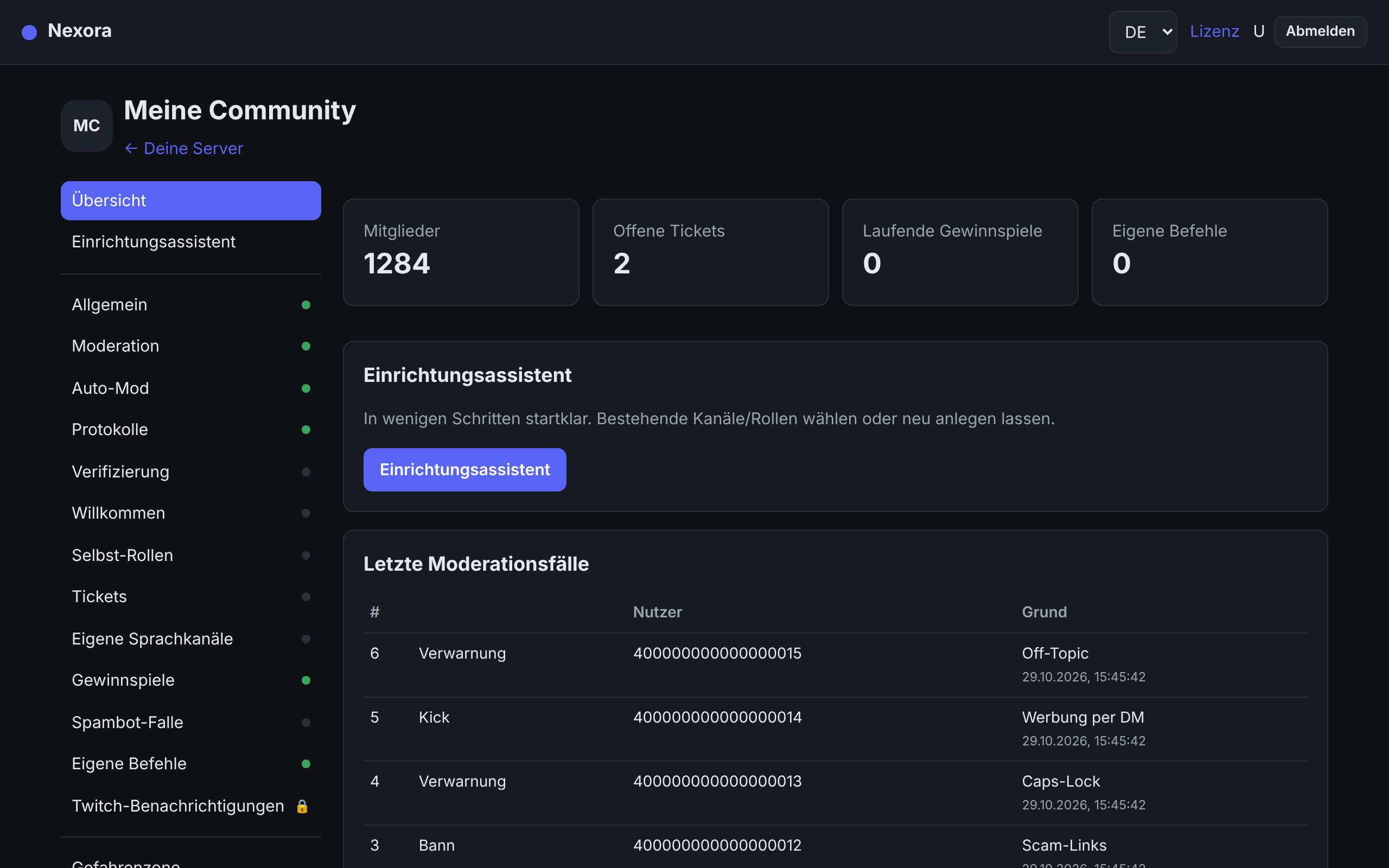Click the Grund column header
1389x868 pixels.
pyautogui.click(x=1044, y=612)
